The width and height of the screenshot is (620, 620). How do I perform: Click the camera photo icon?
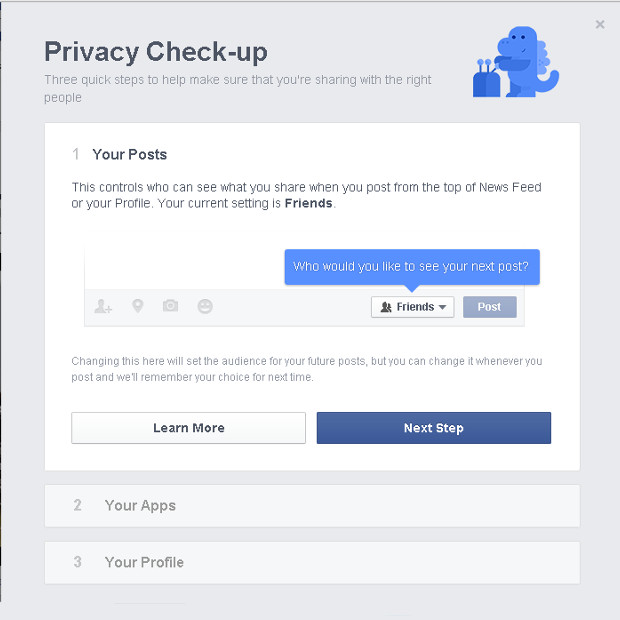tap(170, 306)
